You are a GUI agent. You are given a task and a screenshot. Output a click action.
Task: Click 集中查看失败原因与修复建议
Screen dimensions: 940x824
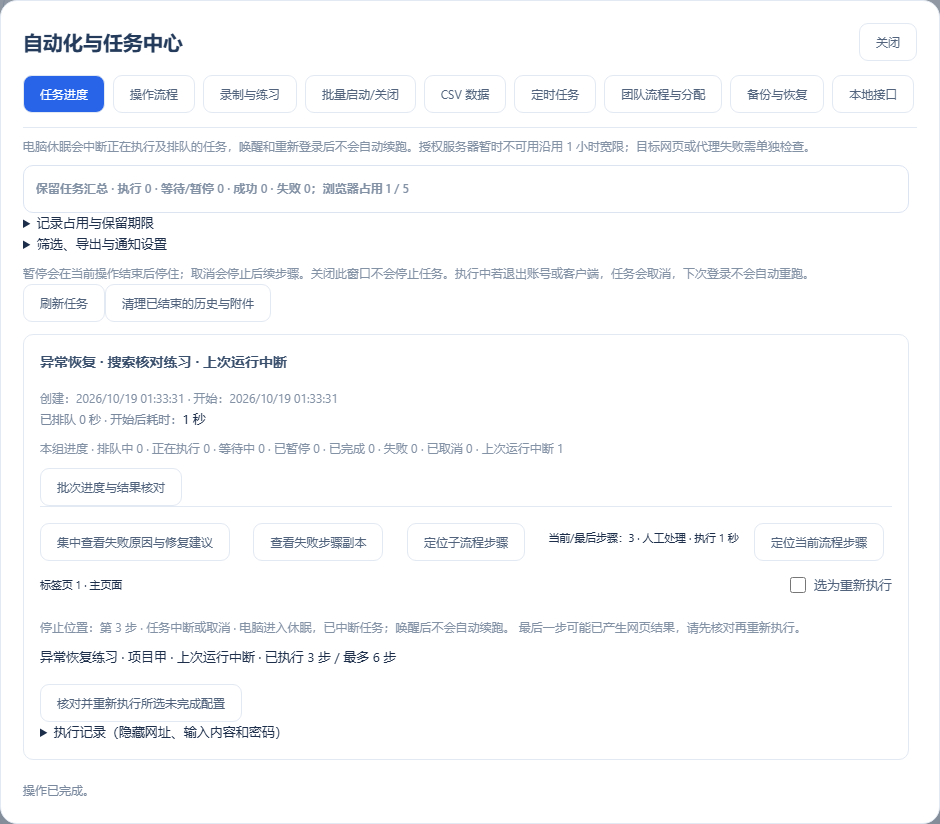tap(134, 542)
